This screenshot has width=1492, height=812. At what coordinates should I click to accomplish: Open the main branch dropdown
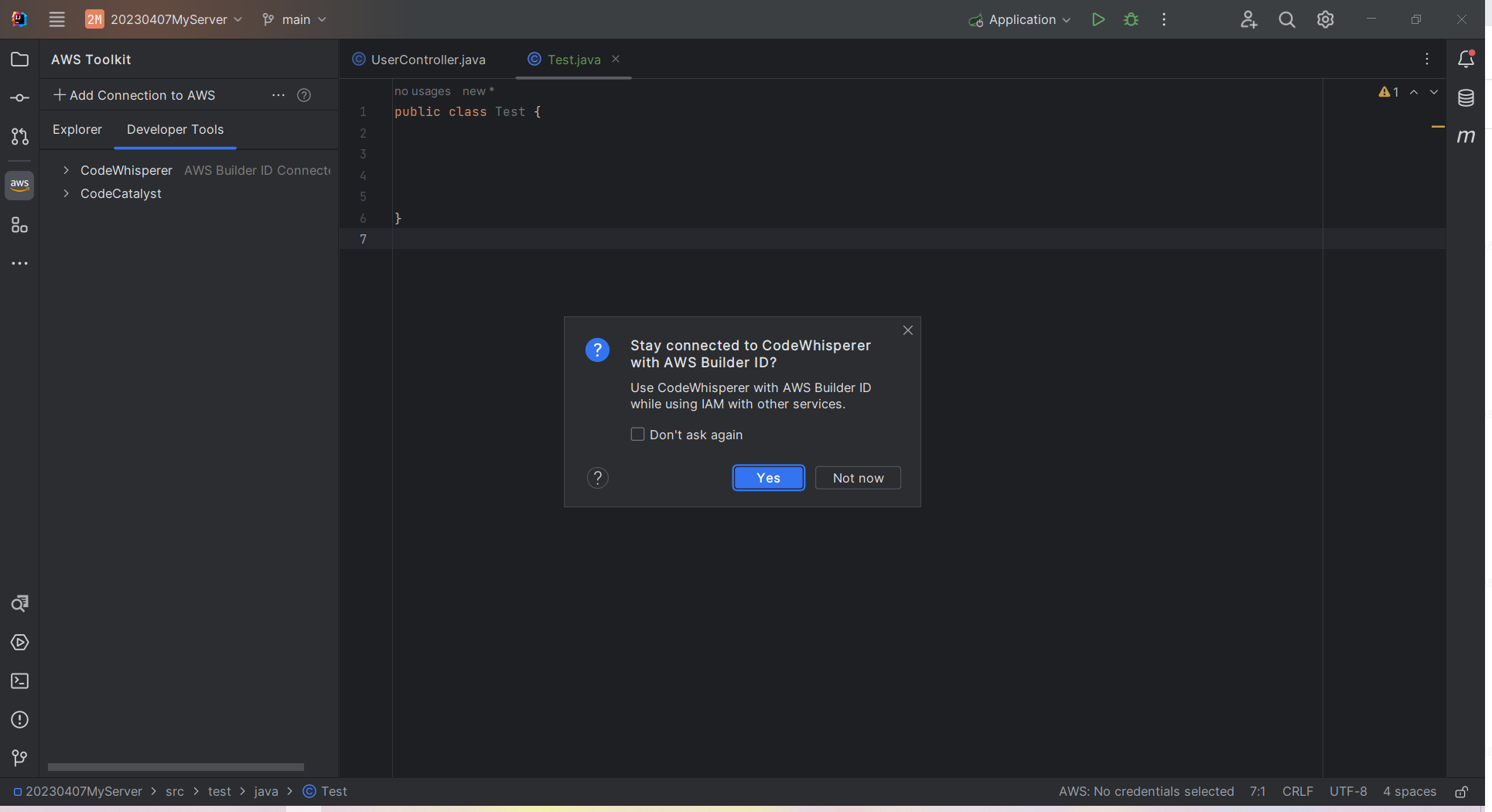[295, 19]
